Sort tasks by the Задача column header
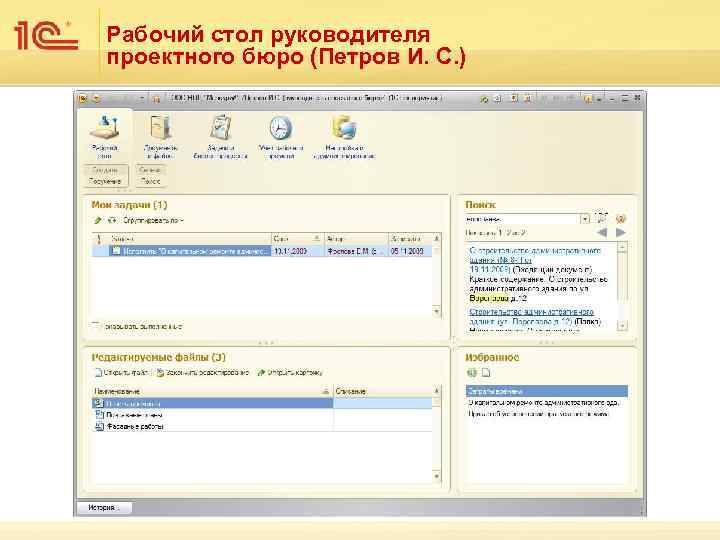The height and width of the screenshot is (540, 720). 188,239
